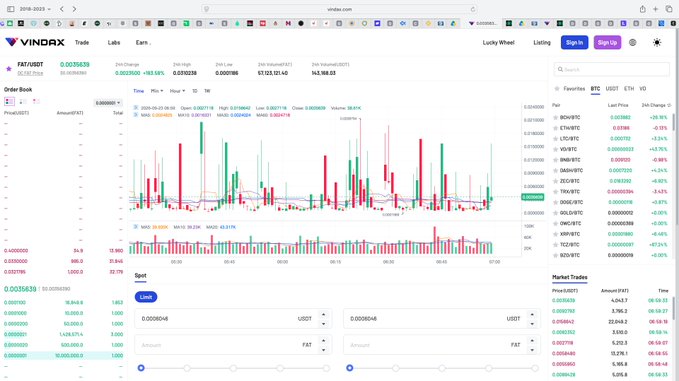Decrease buy price stepper down arrow
The image size is (679, 381).
click(x=323, y=324)
